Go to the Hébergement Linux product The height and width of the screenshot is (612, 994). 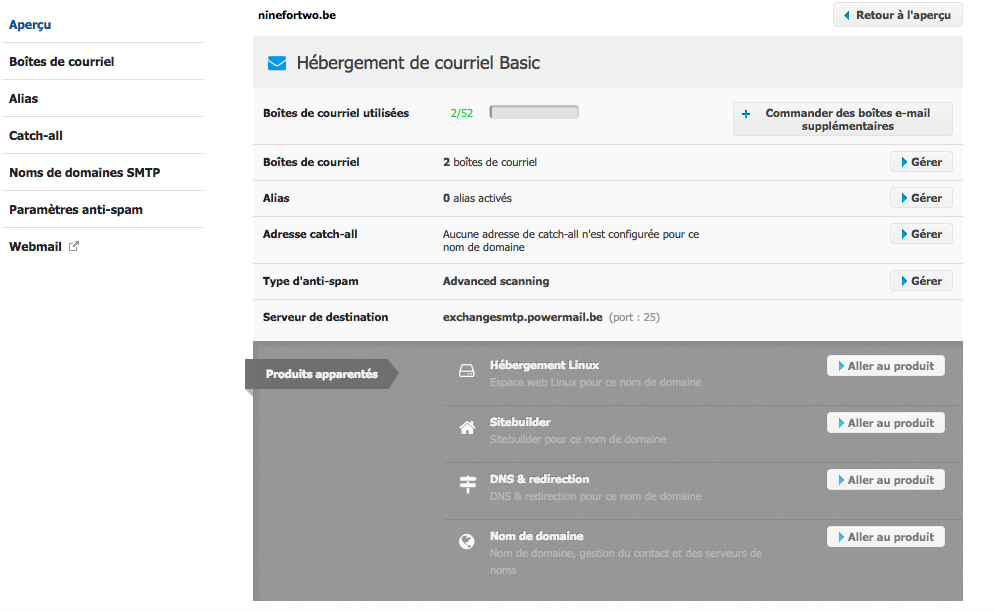(885, 366)
